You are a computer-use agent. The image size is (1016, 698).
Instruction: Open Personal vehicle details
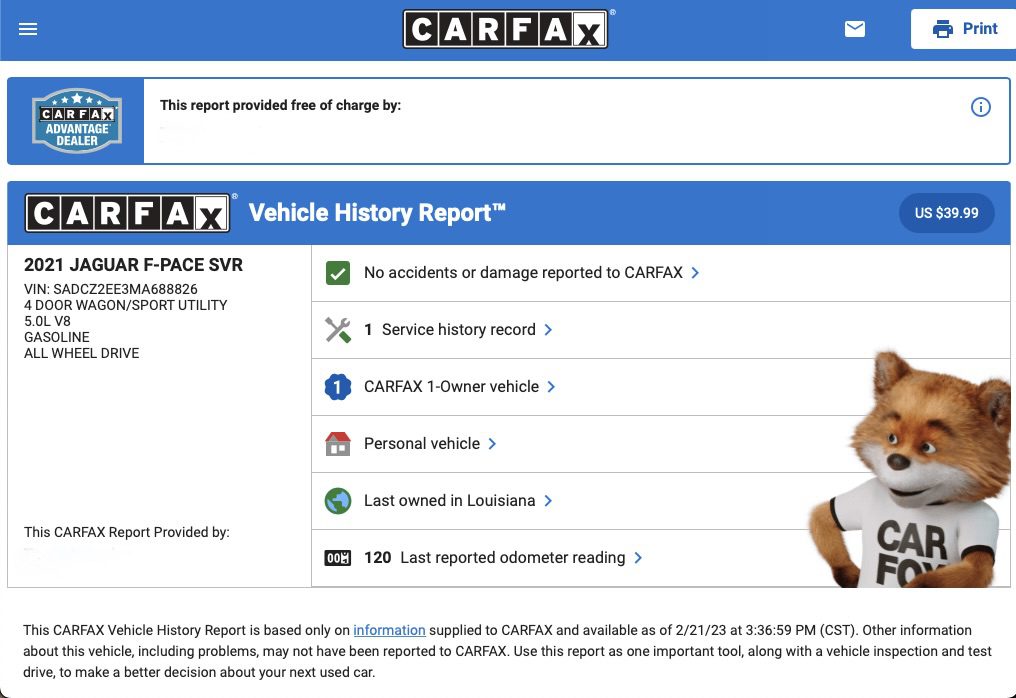pos(422,444)
